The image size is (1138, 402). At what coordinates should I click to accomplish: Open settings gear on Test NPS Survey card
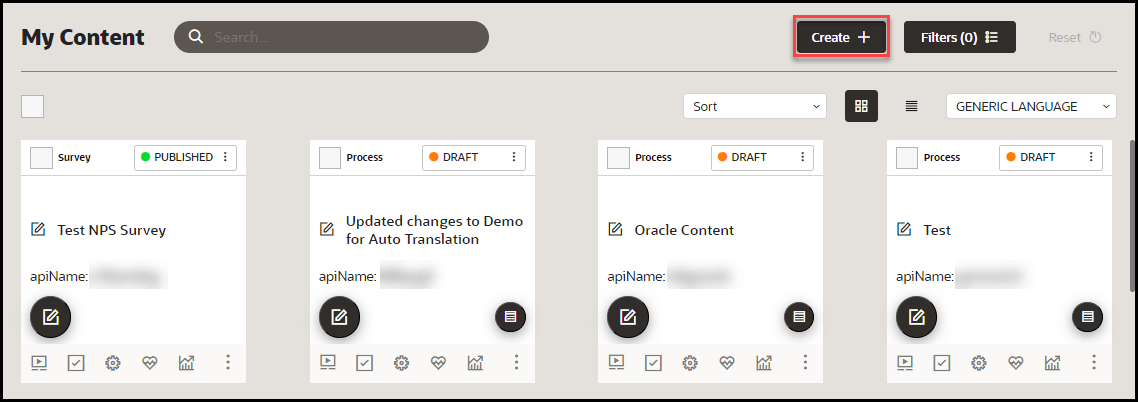point(112,363)
